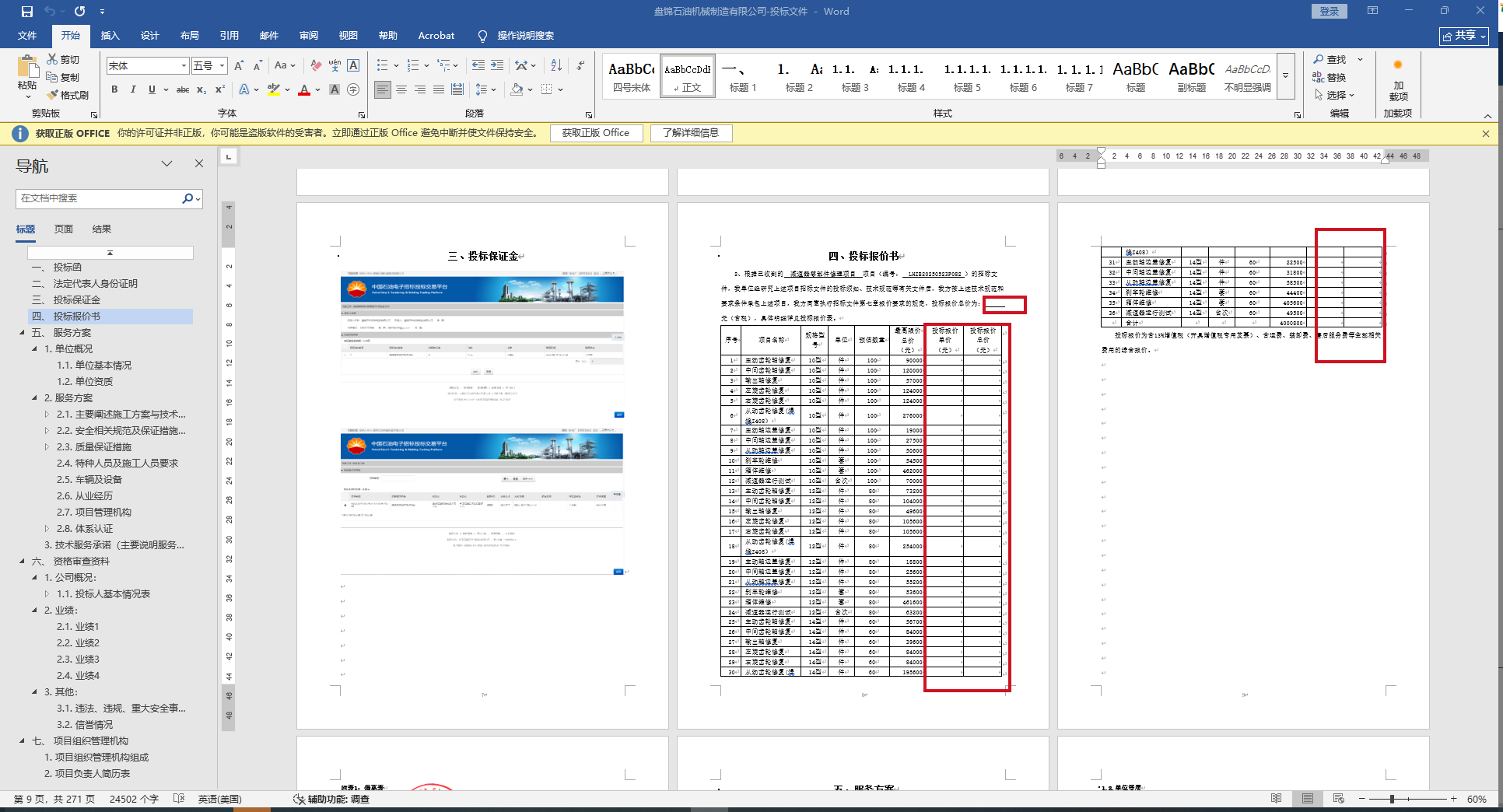This screenshot has width=1503, height=812.
Task: Apply the 标题 1 style
Action: click(x=743, y=76)
